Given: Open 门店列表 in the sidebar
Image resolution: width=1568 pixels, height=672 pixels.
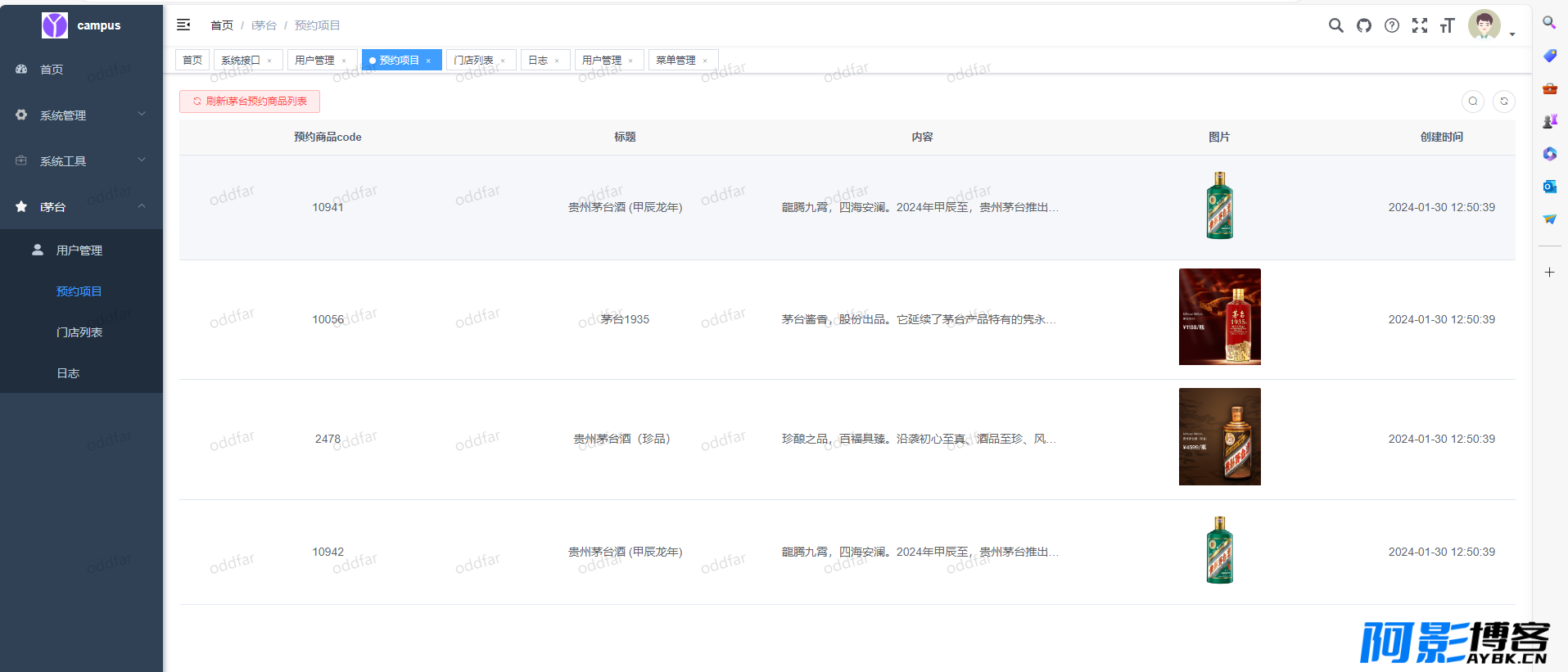Looking at the screenshot, I should point(81,332).
